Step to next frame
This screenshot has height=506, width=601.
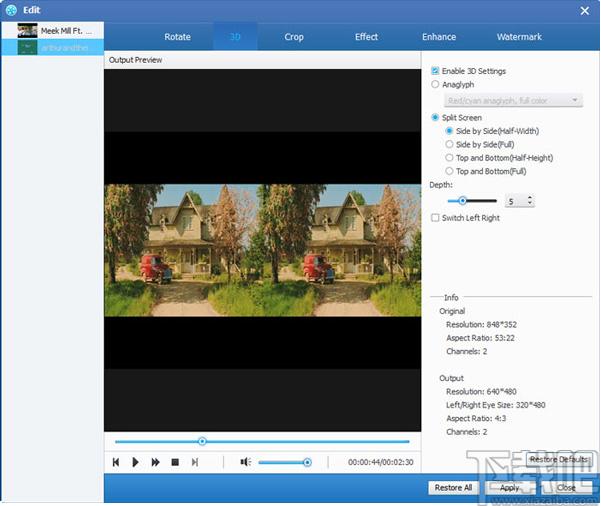(x=195, y=462)
